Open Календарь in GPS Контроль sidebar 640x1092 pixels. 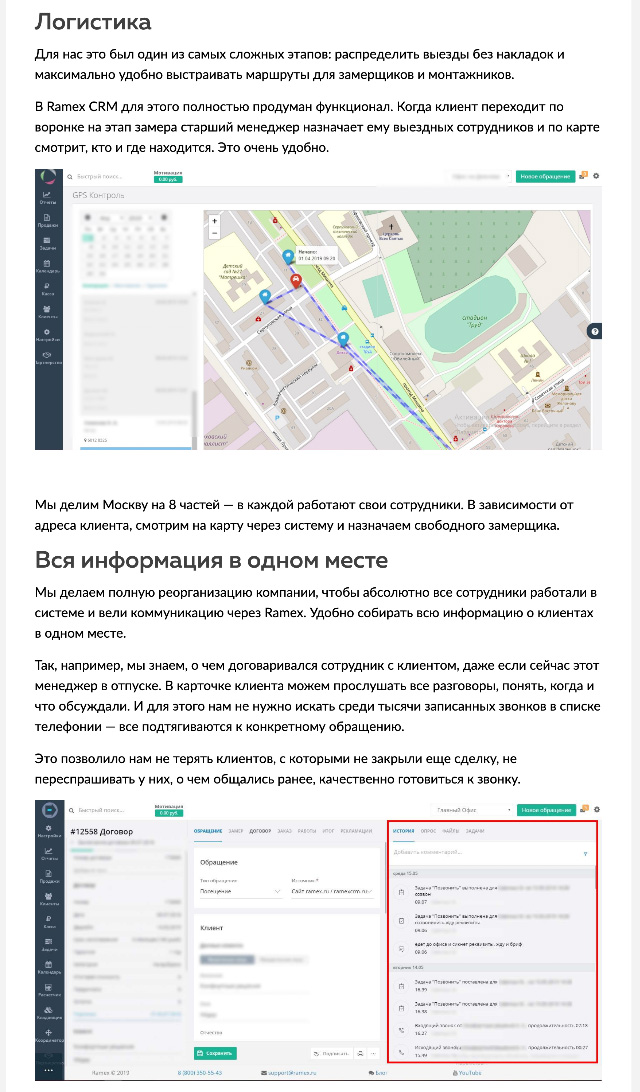tap(48, 266)
